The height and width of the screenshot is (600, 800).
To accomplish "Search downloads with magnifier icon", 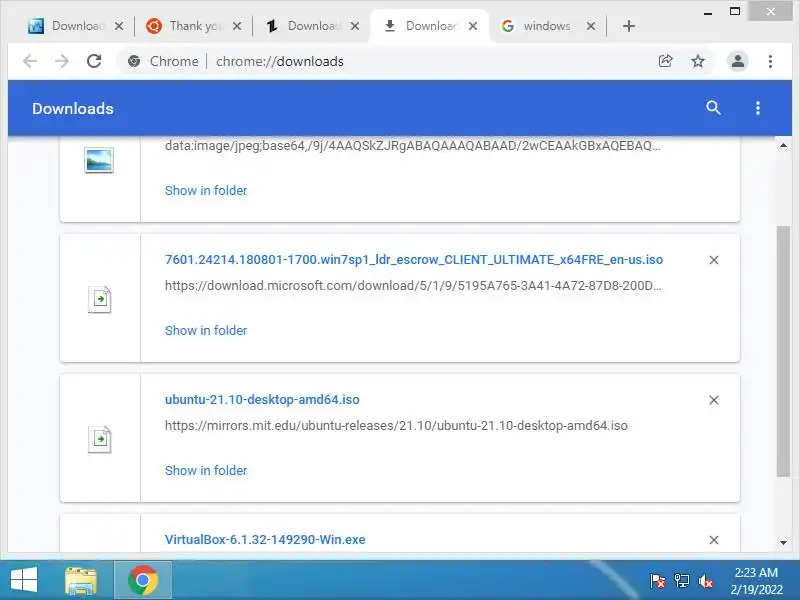I will pos(713,108).
